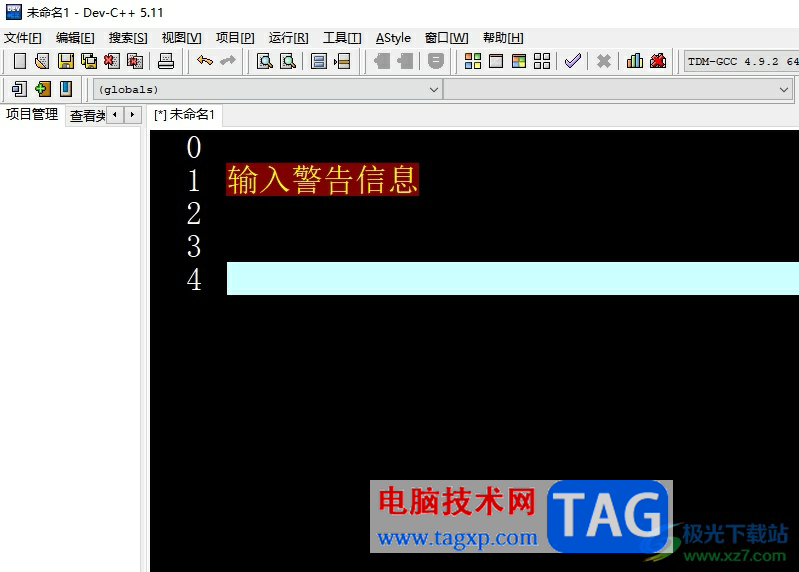Open the TDM-GCC 4.9.2 compiler dropdown
The image size is (799, 572).
tap(741, 62)
